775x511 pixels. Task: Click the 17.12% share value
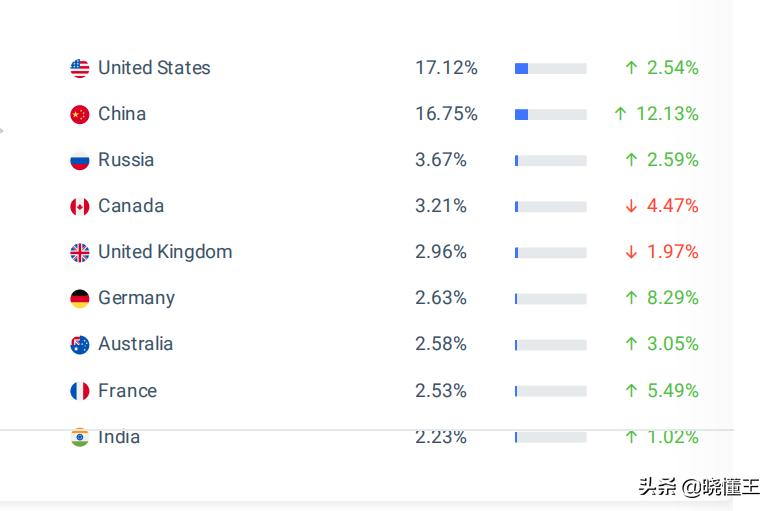coord(446,68)
